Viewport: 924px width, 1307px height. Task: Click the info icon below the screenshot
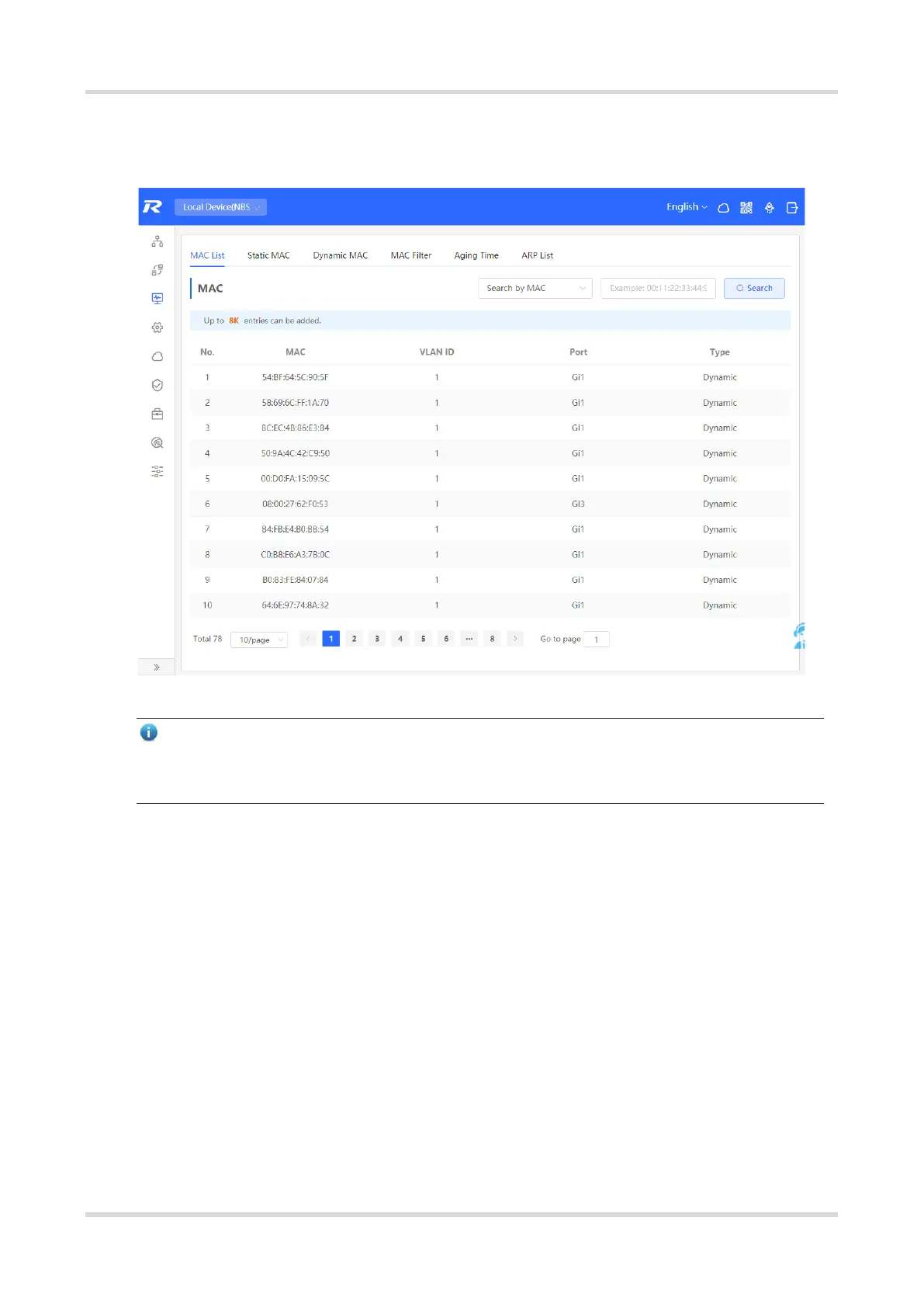click(149, 732)
